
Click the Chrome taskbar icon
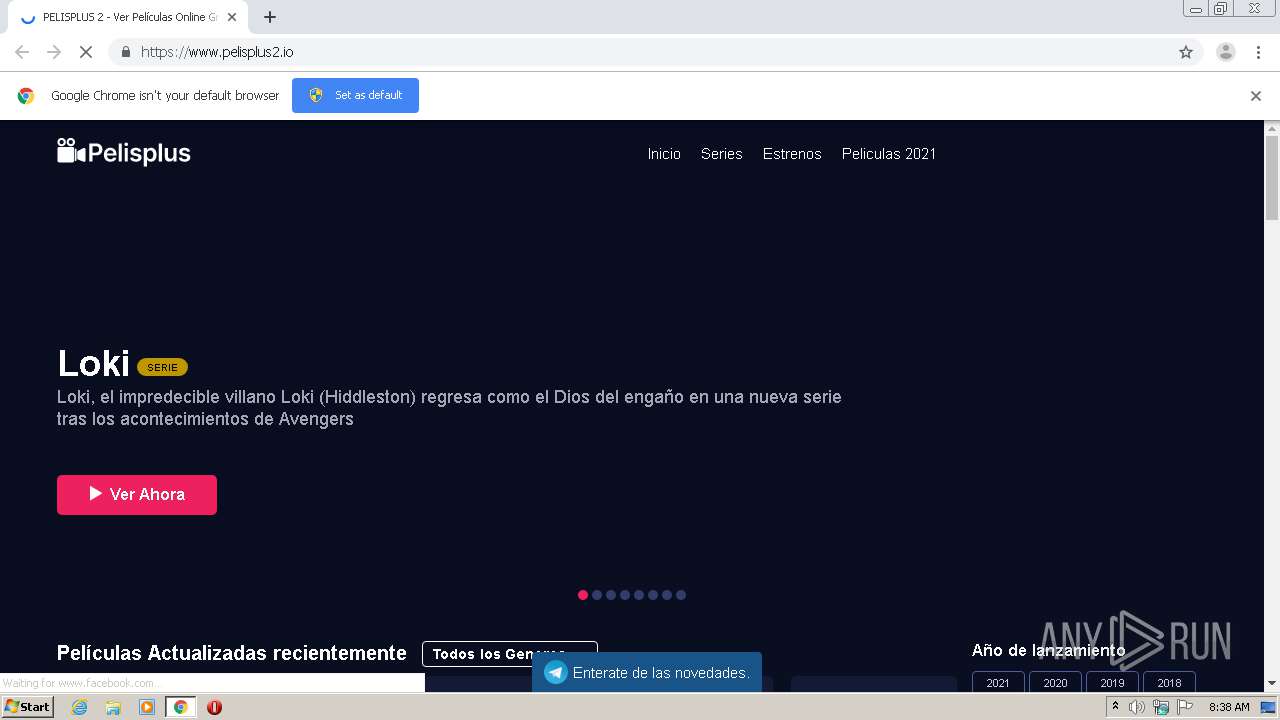pyautogui.click(x=180, y=707)
